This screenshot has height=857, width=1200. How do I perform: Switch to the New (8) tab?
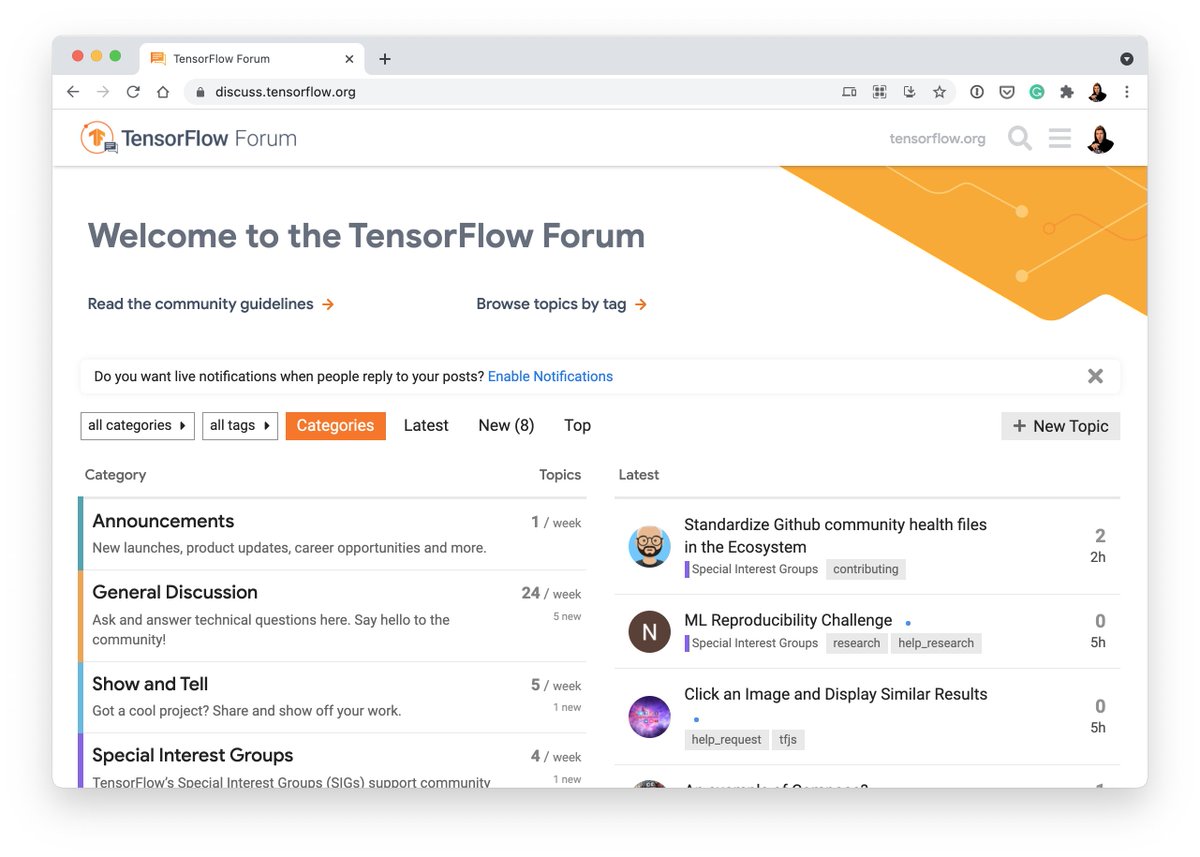click(x=506, y=425)
